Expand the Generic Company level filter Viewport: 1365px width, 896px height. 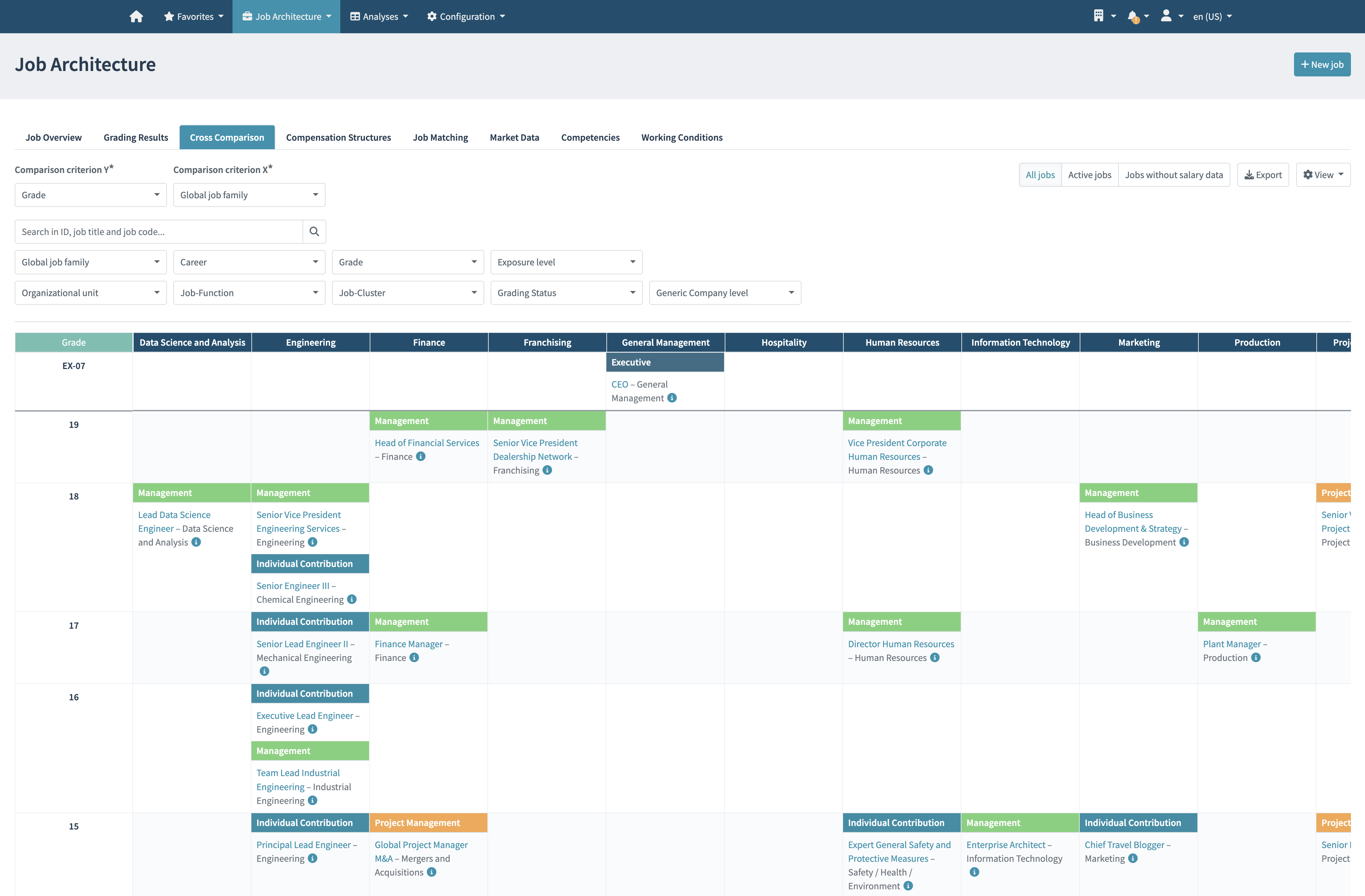point(725,292)
